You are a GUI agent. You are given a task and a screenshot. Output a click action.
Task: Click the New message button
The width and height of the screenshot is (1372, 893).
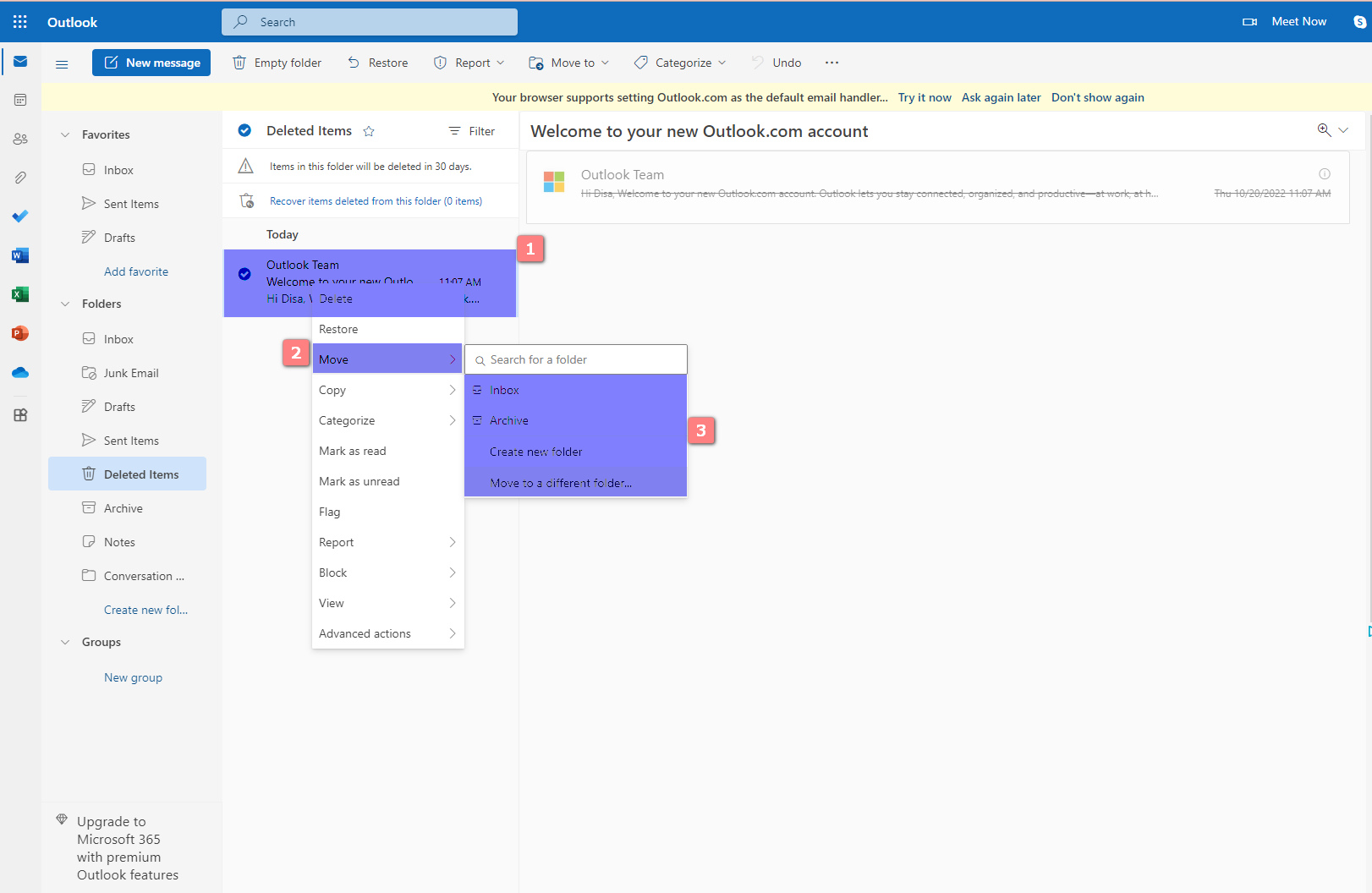click(x=151, y=63)
